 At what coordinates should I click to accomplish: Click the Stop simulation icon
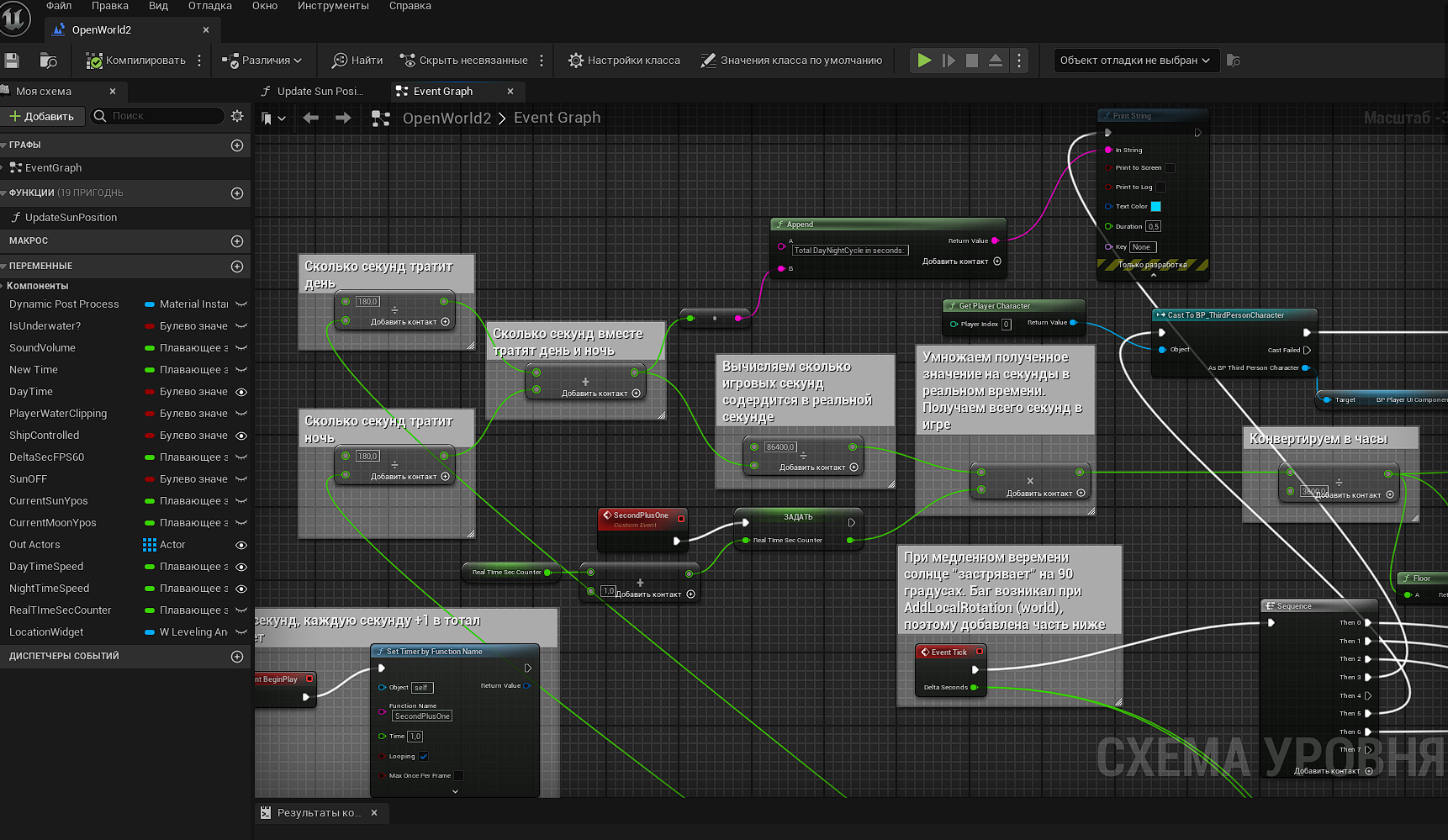point(972,61)
